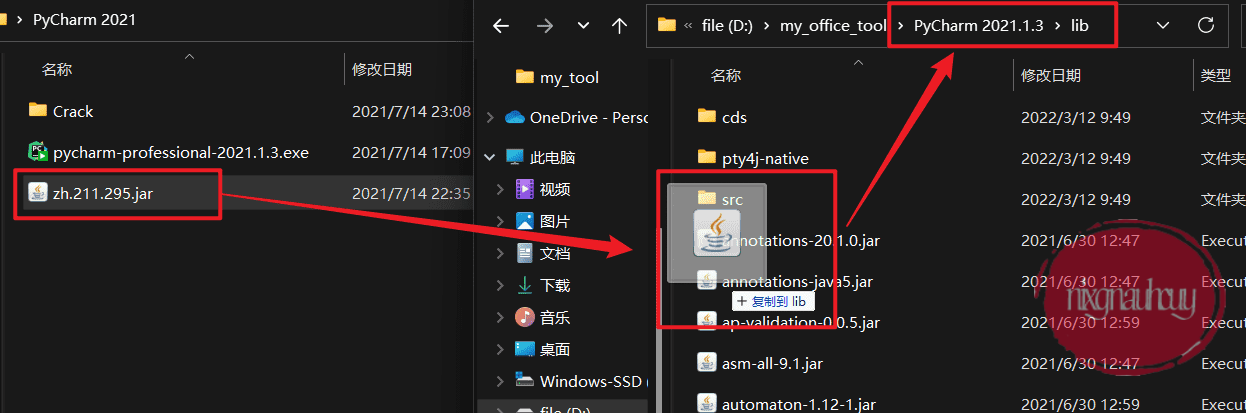The image size is (1246, 413).
Task: Open recent locations chevron beside the Forward arrow
Action: click(x=583, y=25)
